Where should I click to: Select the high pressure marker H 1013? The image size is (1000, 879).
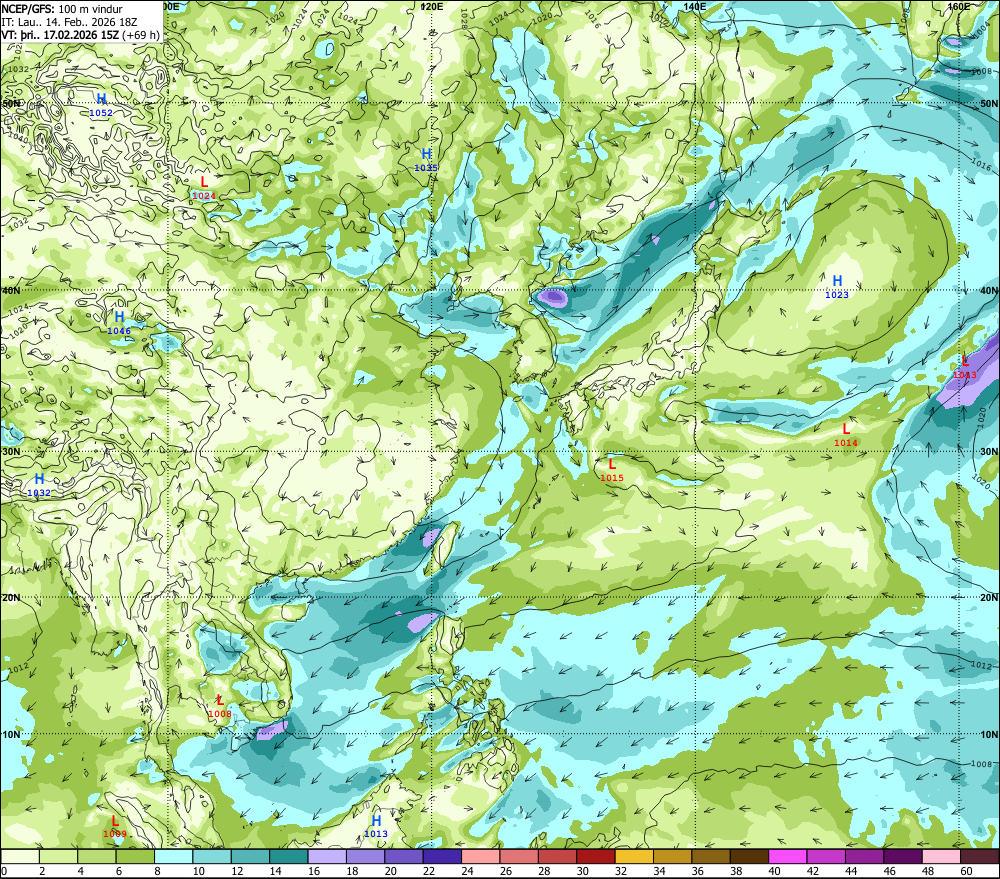(376, 825)
